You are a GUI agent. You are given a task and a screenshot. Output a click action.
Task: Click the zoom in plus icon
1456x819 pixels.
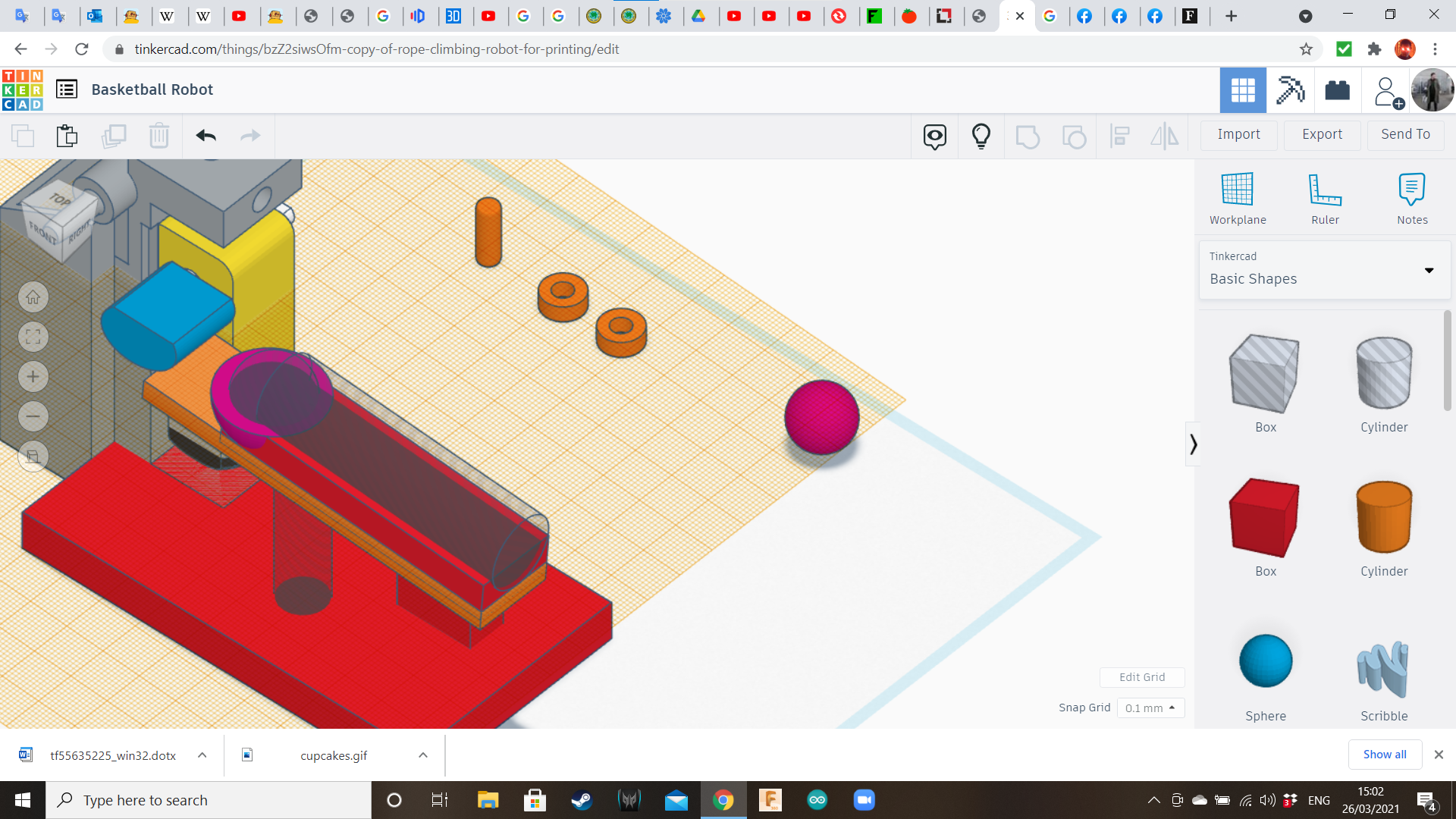[33, 377]
